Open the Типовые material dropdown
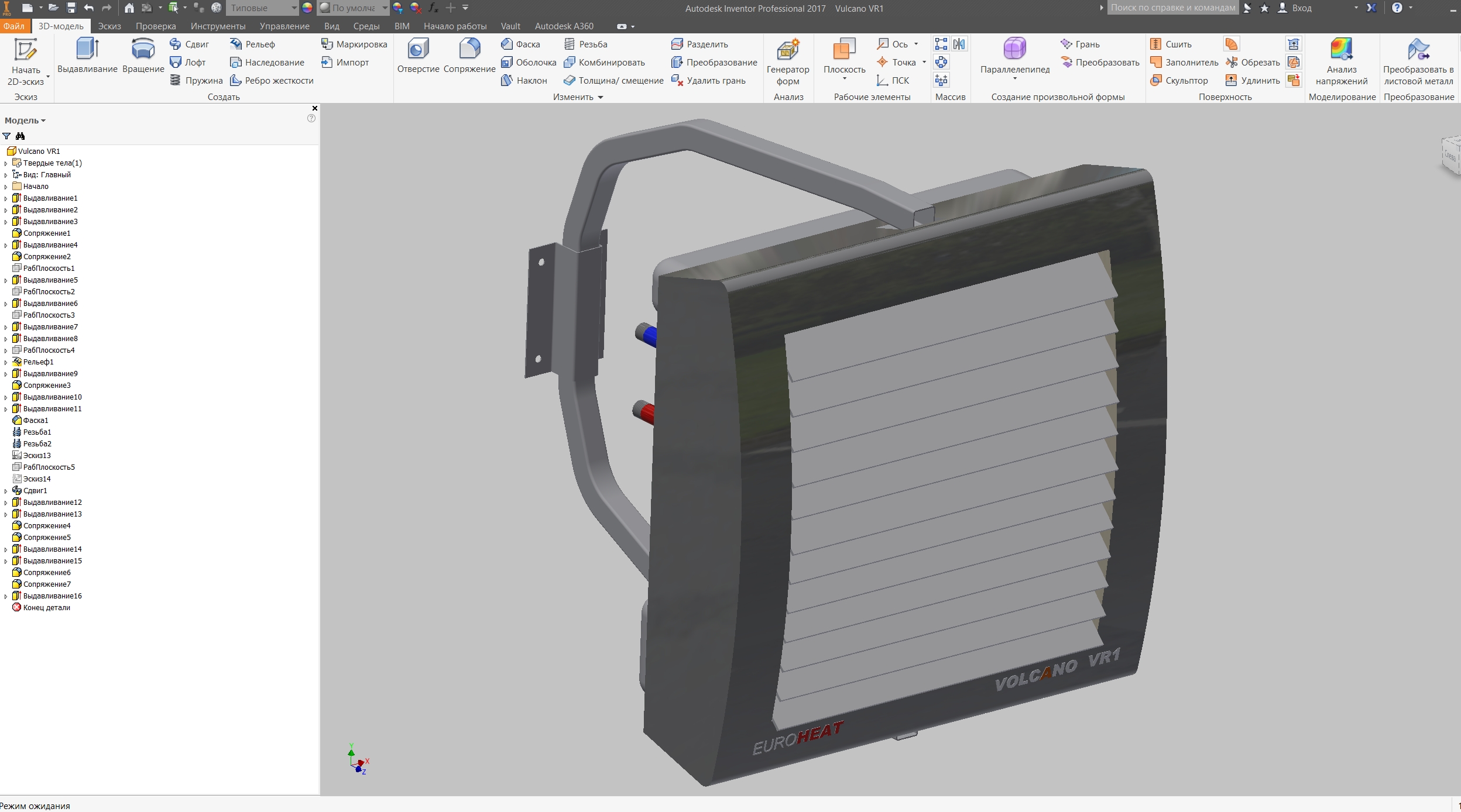Viewport: 1461px width, 812px height. (x=262, y=8)
